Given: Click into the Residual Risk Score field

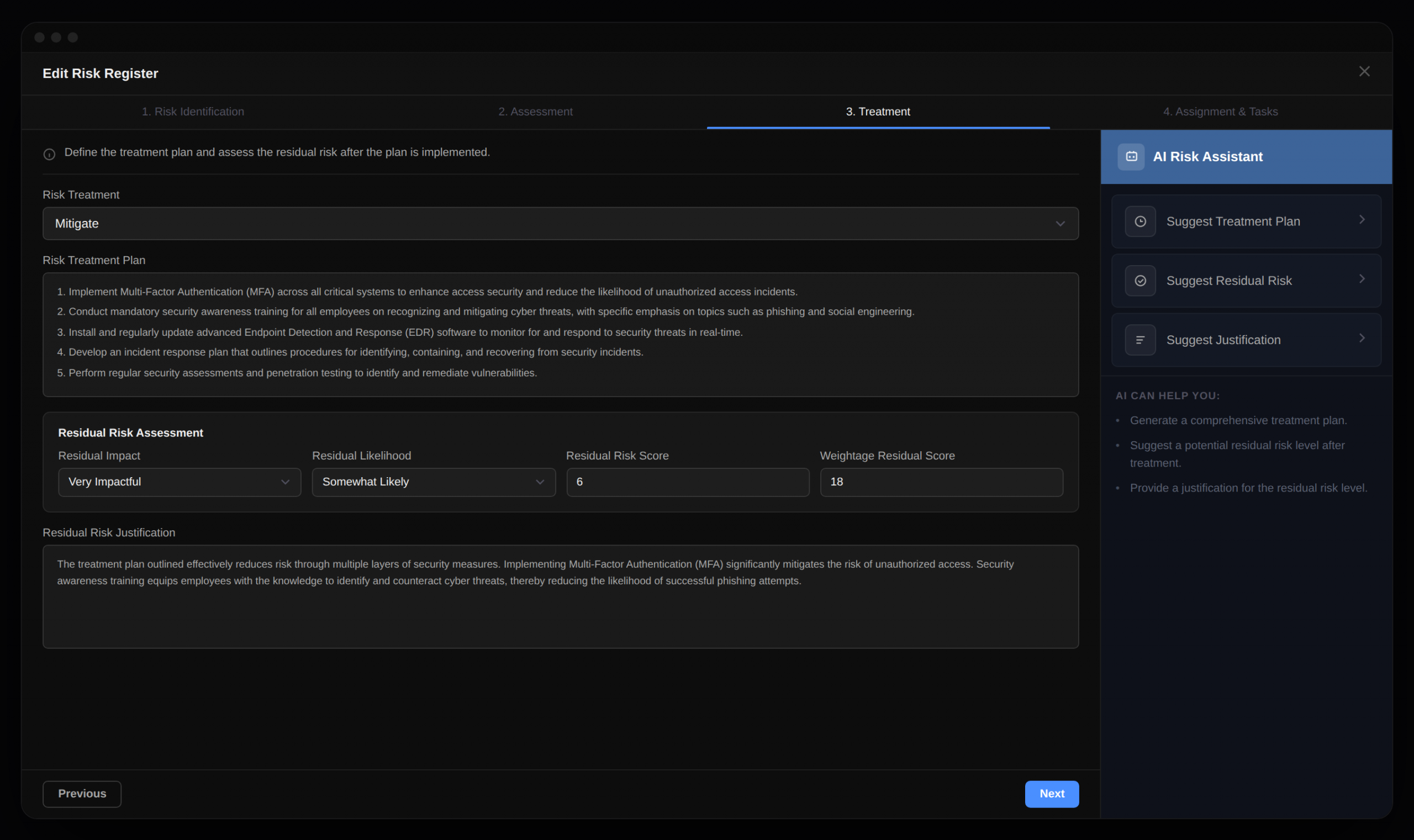Looking at the screenshot, I should (687, 482).
